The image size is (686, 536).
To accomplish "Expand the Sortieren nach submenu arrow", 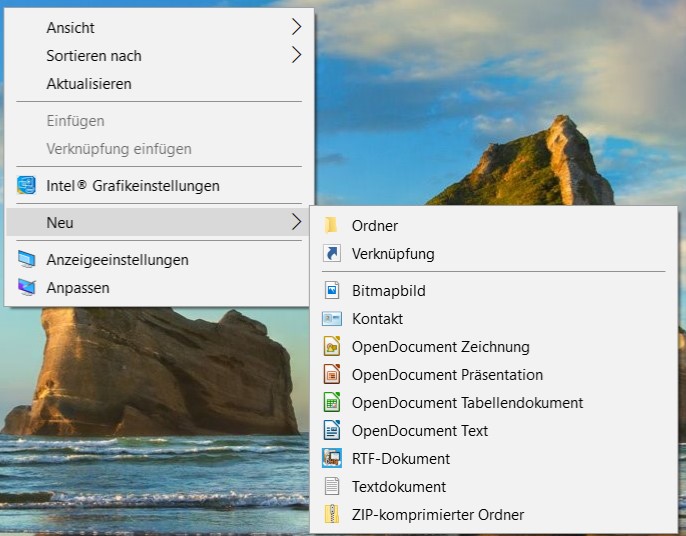I will (297, 55).
